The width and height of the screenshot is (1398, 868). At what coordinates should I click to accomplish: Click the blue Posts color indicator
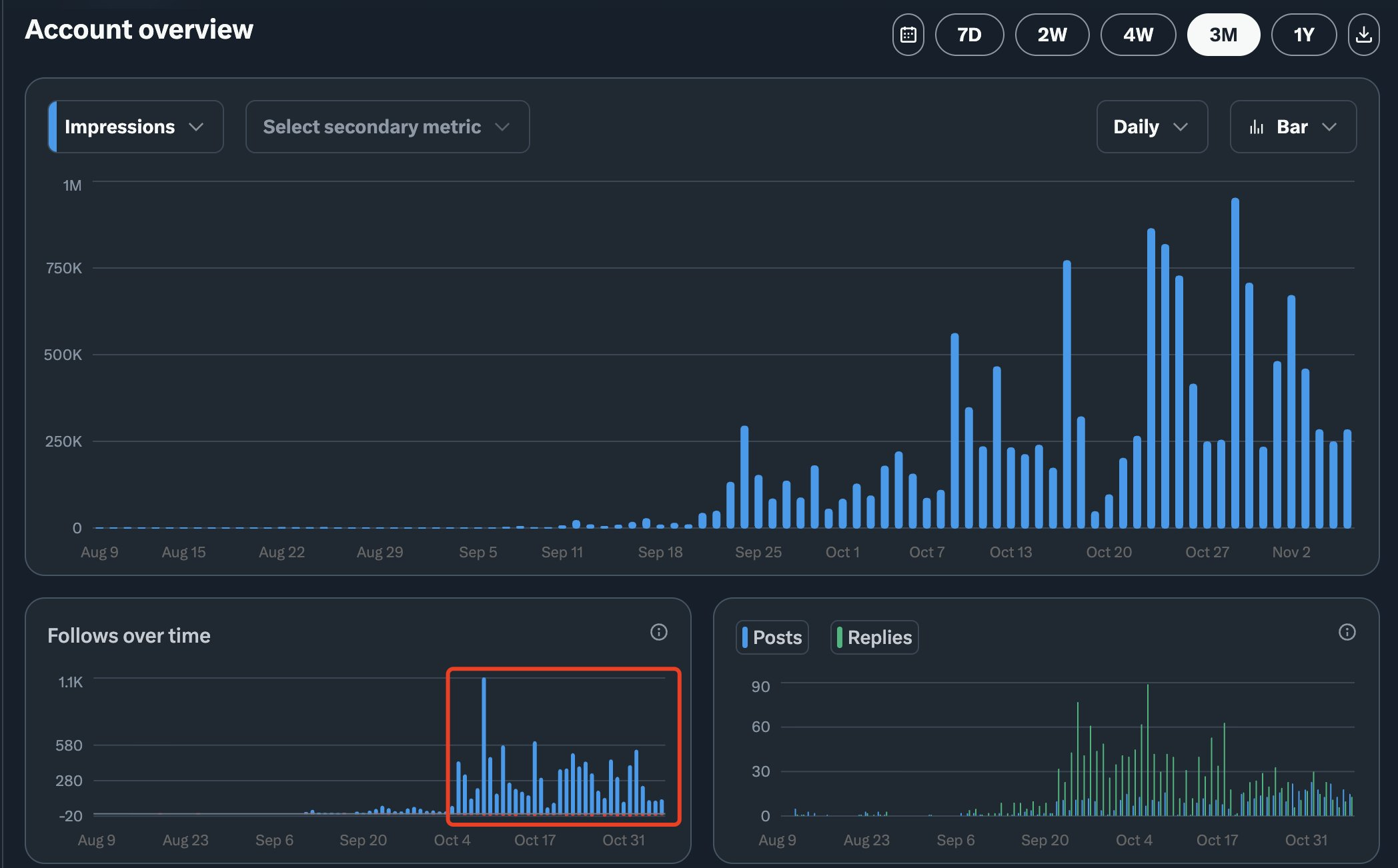[x=745, y=637]
